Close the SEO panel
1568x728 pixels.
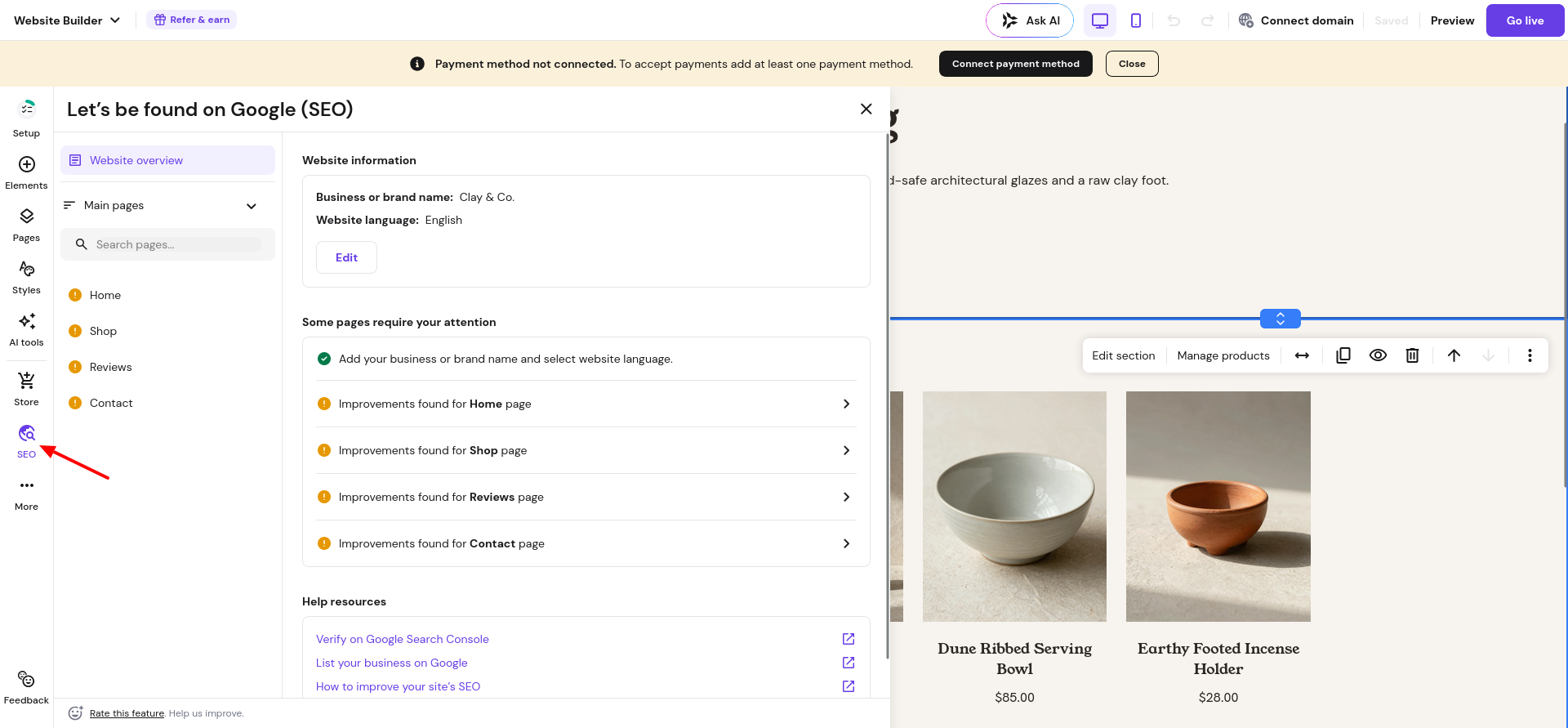866,109
